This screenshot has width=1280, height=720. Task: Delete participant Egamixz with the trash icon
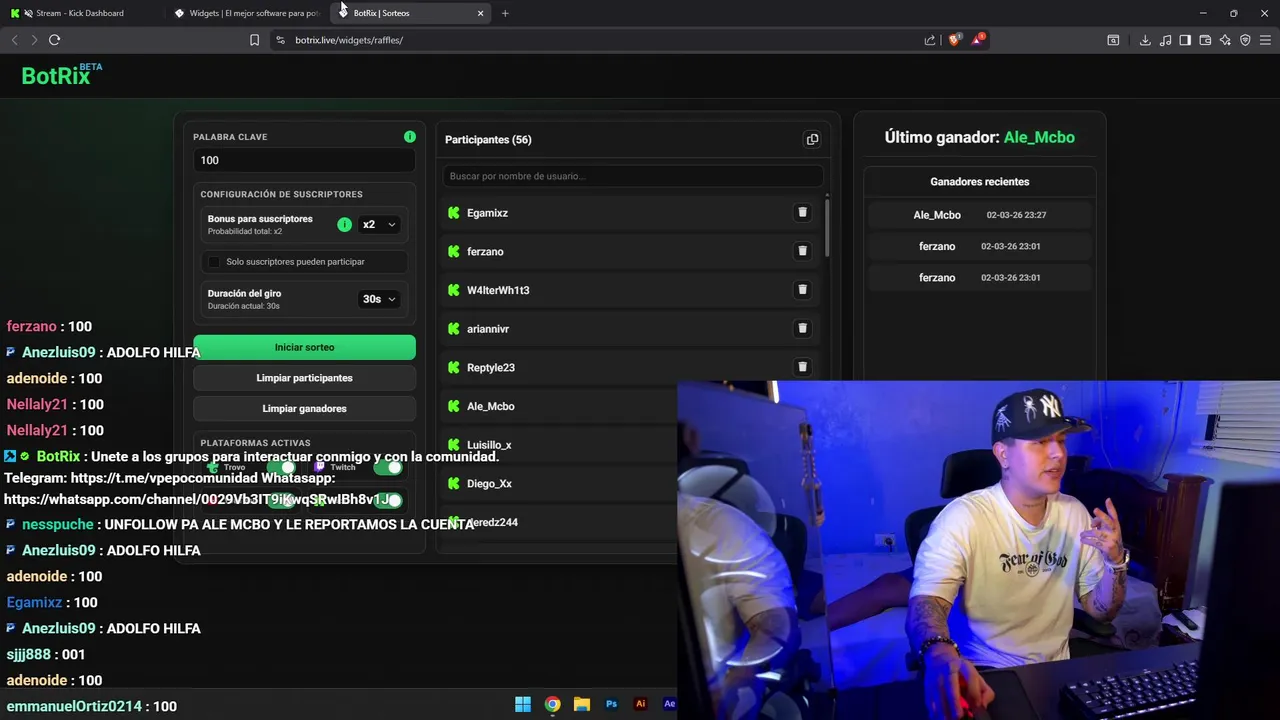click(802, 213)
